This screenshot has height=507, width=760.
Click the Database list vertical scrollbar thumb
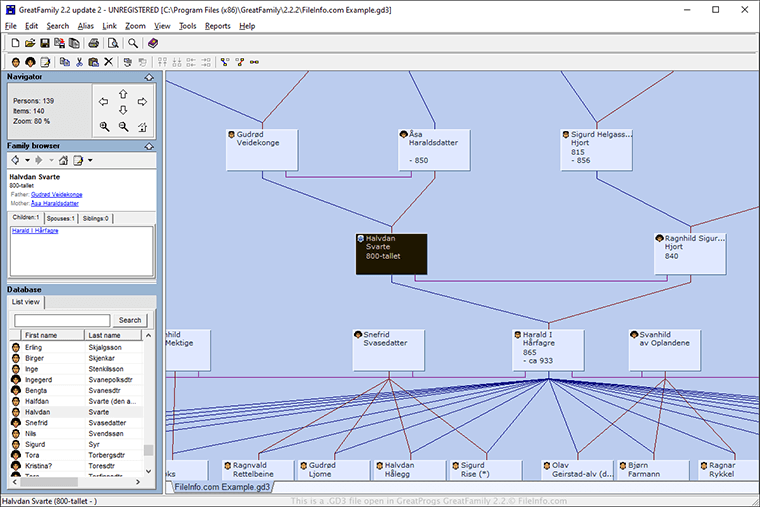tap(149, 451)
